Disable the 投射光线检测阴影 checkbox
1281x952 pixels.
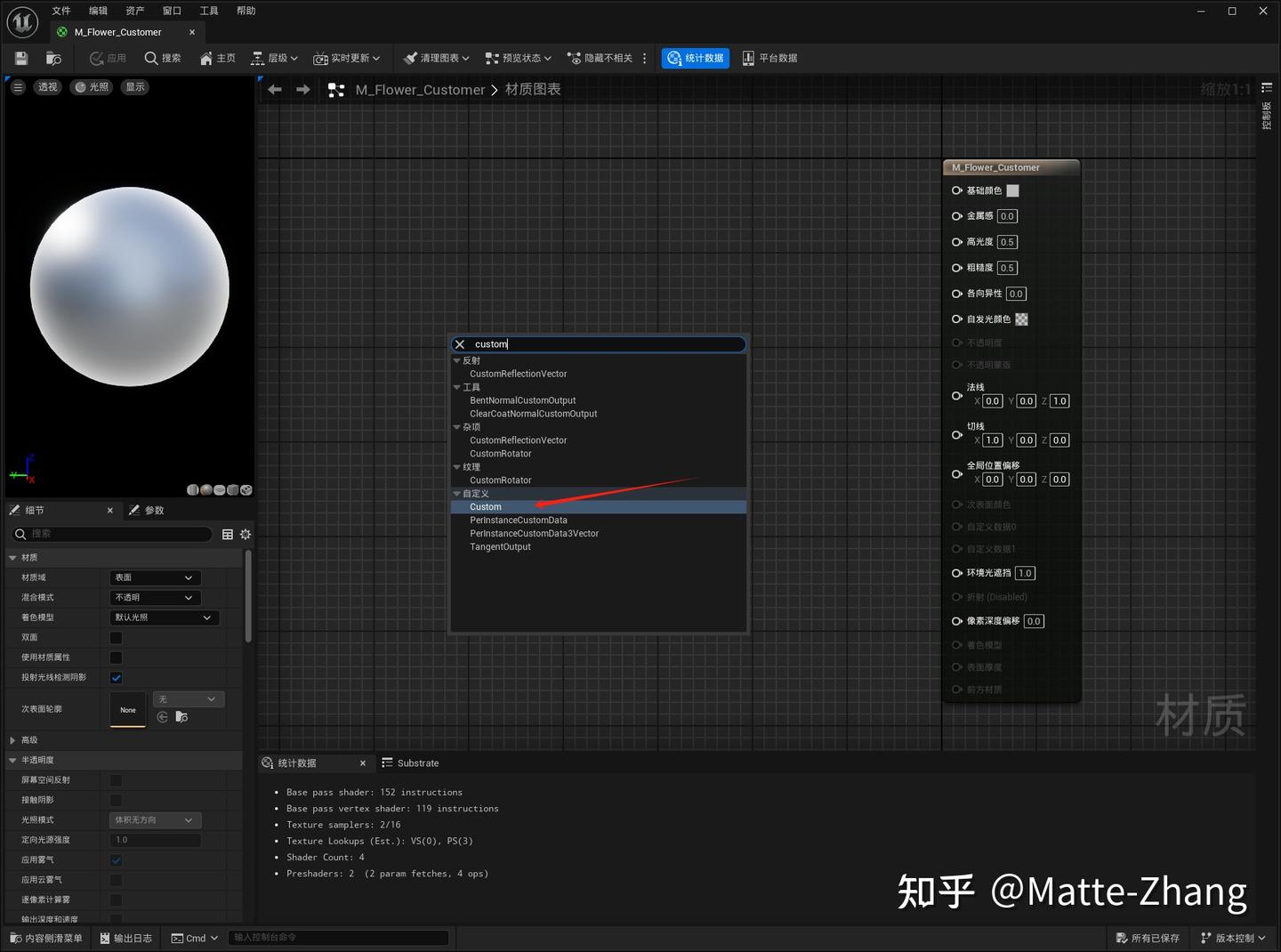click(116, 677)
